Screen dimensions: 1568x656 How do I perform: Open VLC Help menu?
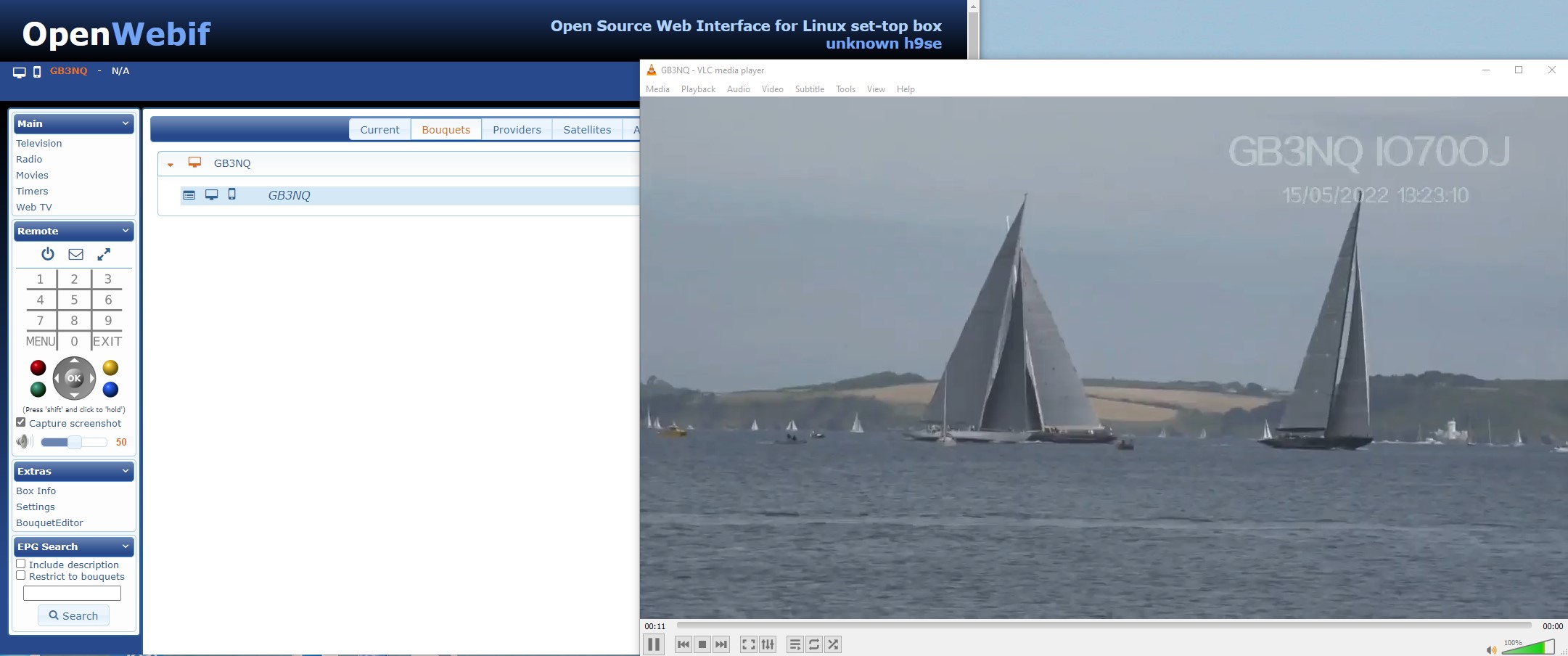pos(906,89)
